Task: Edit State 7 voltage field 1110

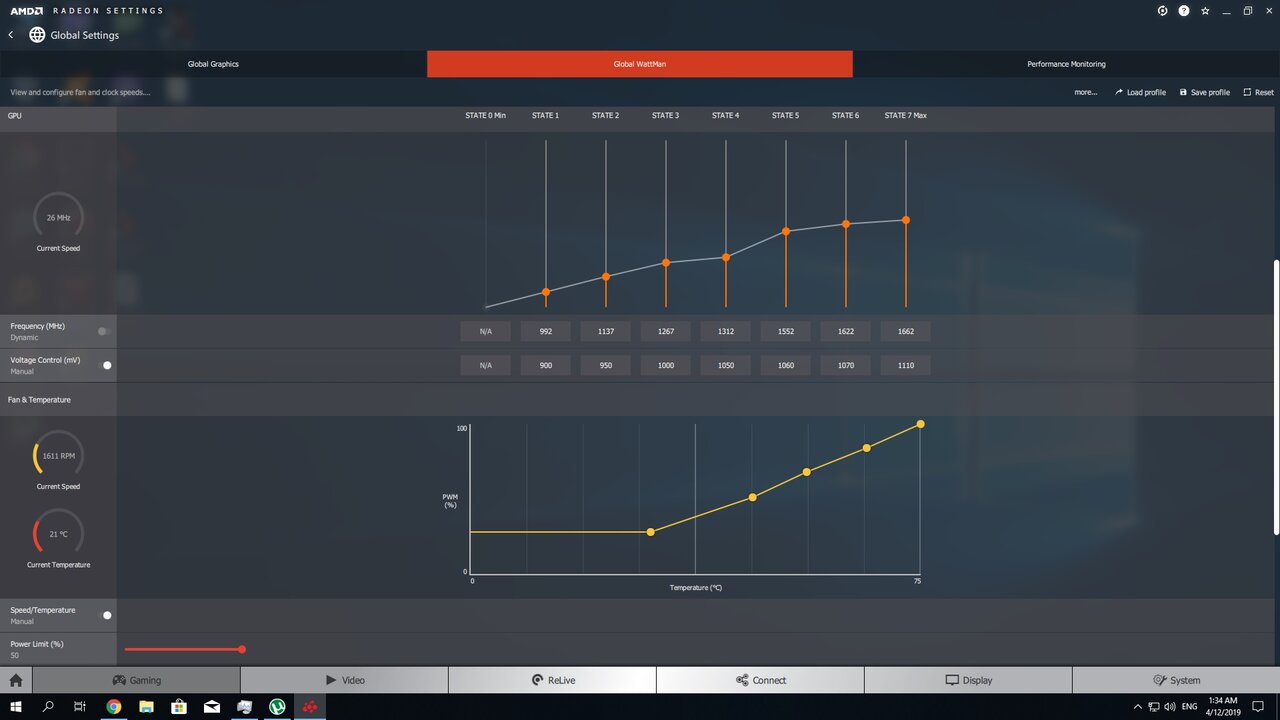Action: 906,365
